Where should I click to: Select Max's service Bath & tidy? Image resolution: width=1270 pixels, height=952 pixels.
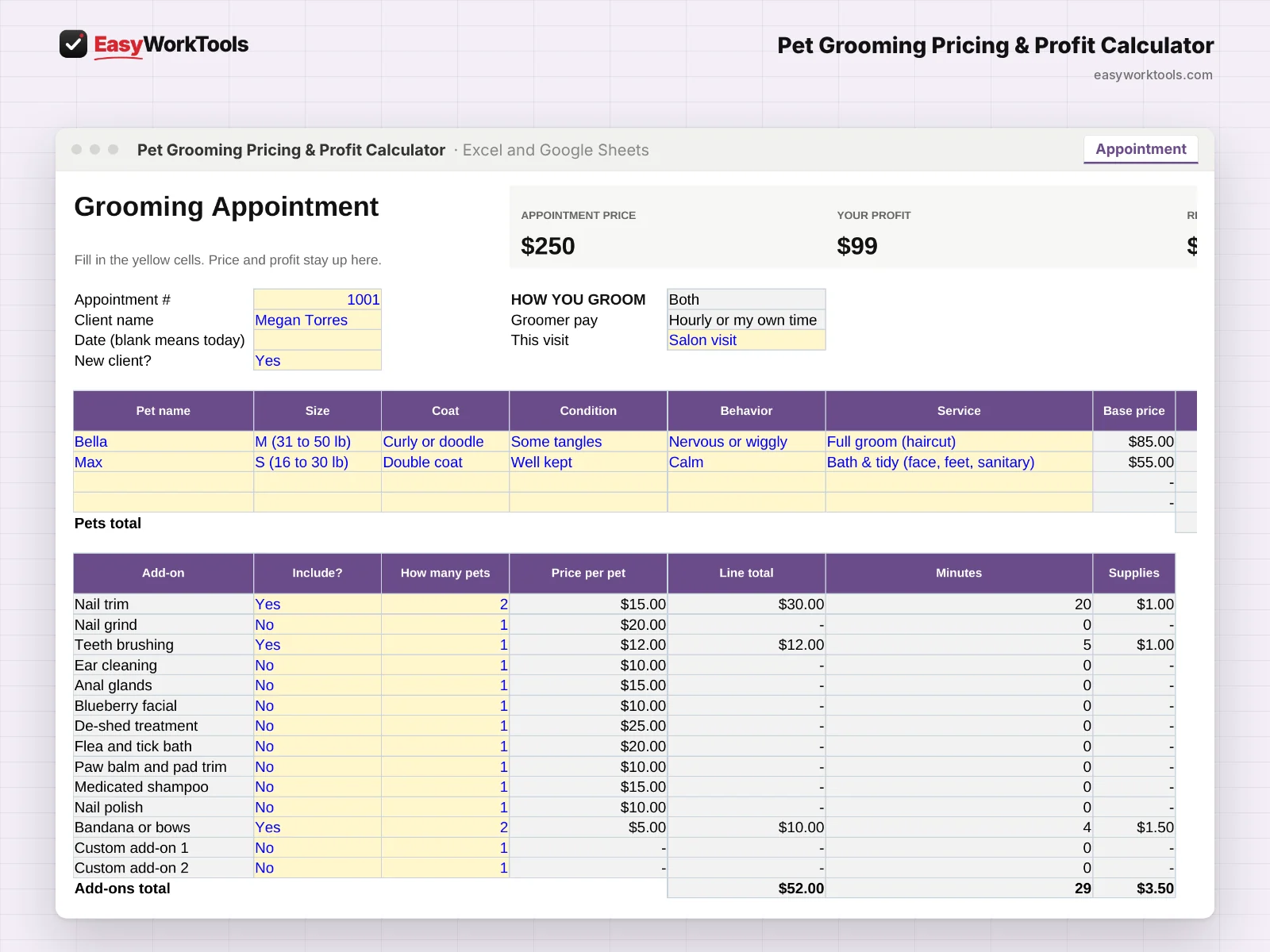click(959, 462)
